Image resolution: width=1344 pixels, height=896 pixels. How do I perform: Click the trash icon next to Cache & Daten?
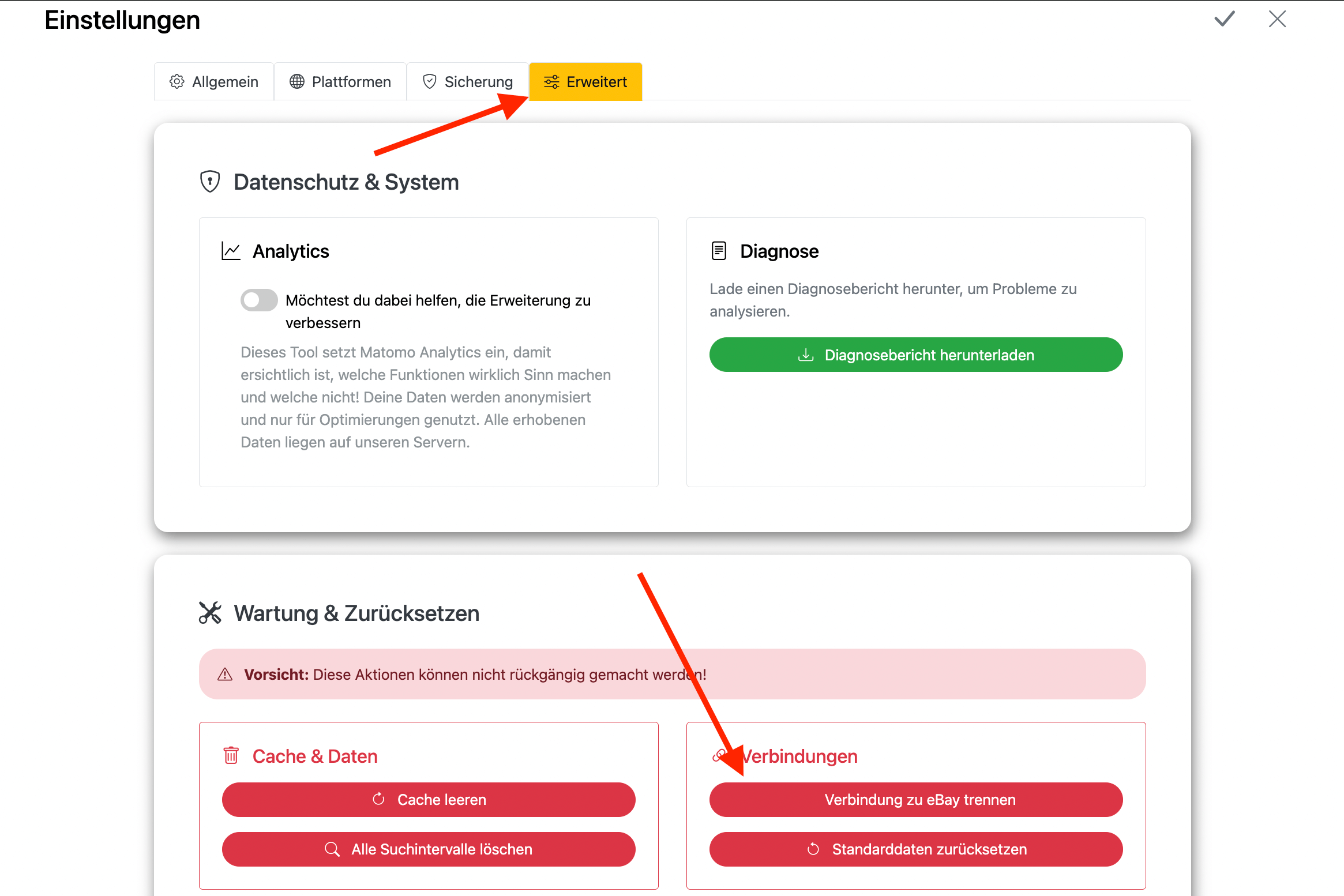tap(231, 755)
